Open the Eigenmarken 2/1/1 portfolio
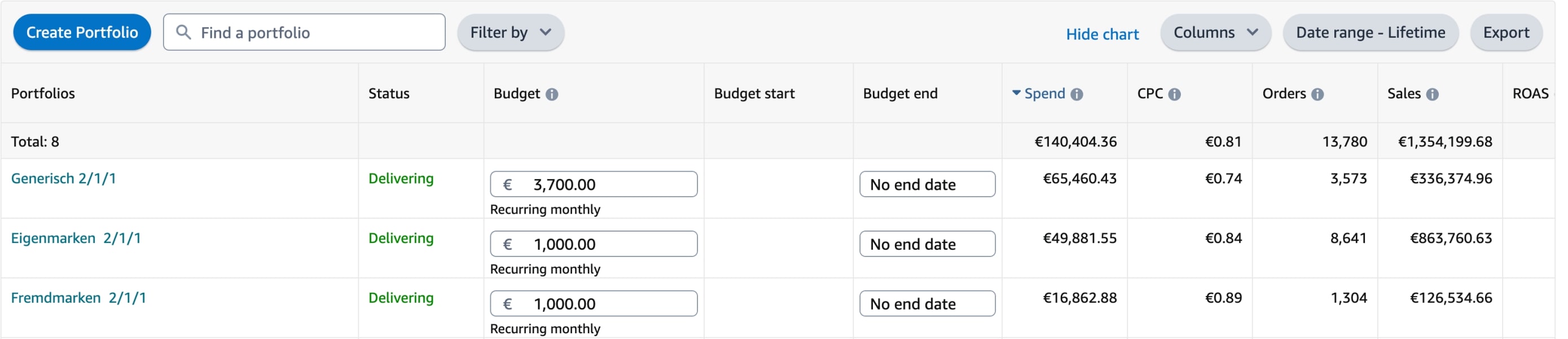 click(76, 238)
